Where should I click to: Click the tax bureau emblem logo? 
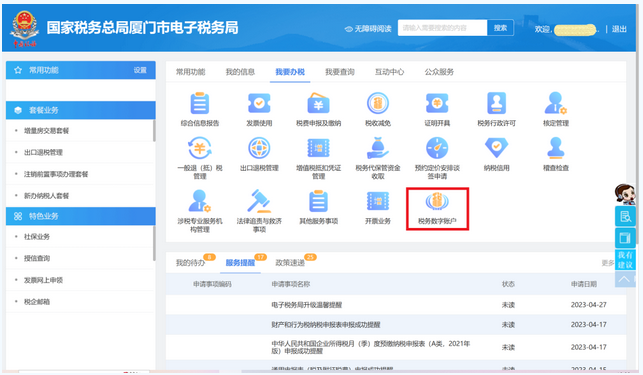tap(25, 29)
